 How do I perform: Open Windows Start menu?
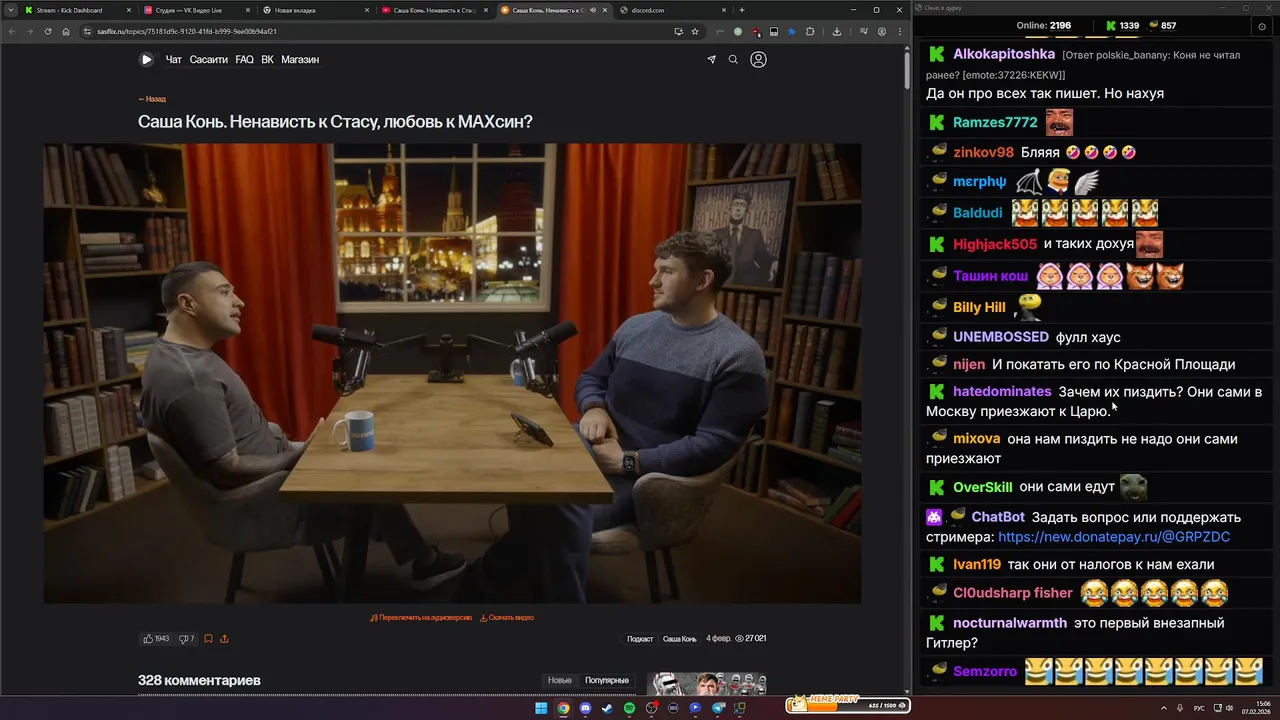(541, 708)
